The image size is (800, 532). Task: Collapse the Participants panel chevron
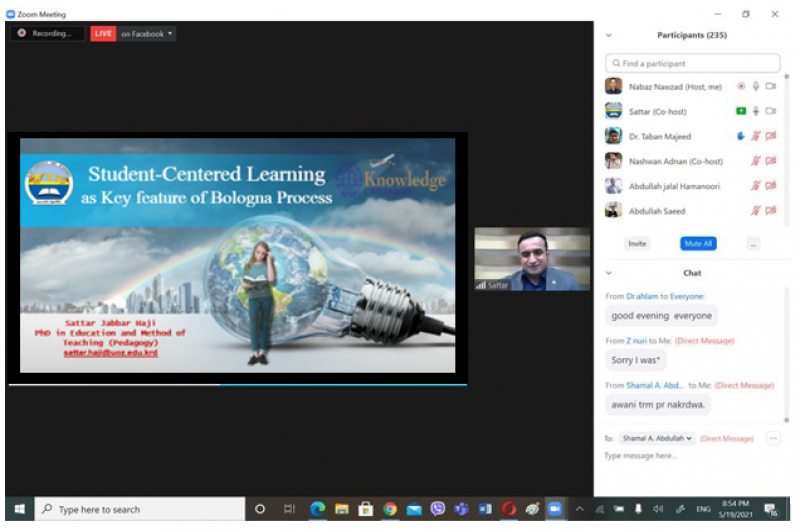[x=609, y=35]
